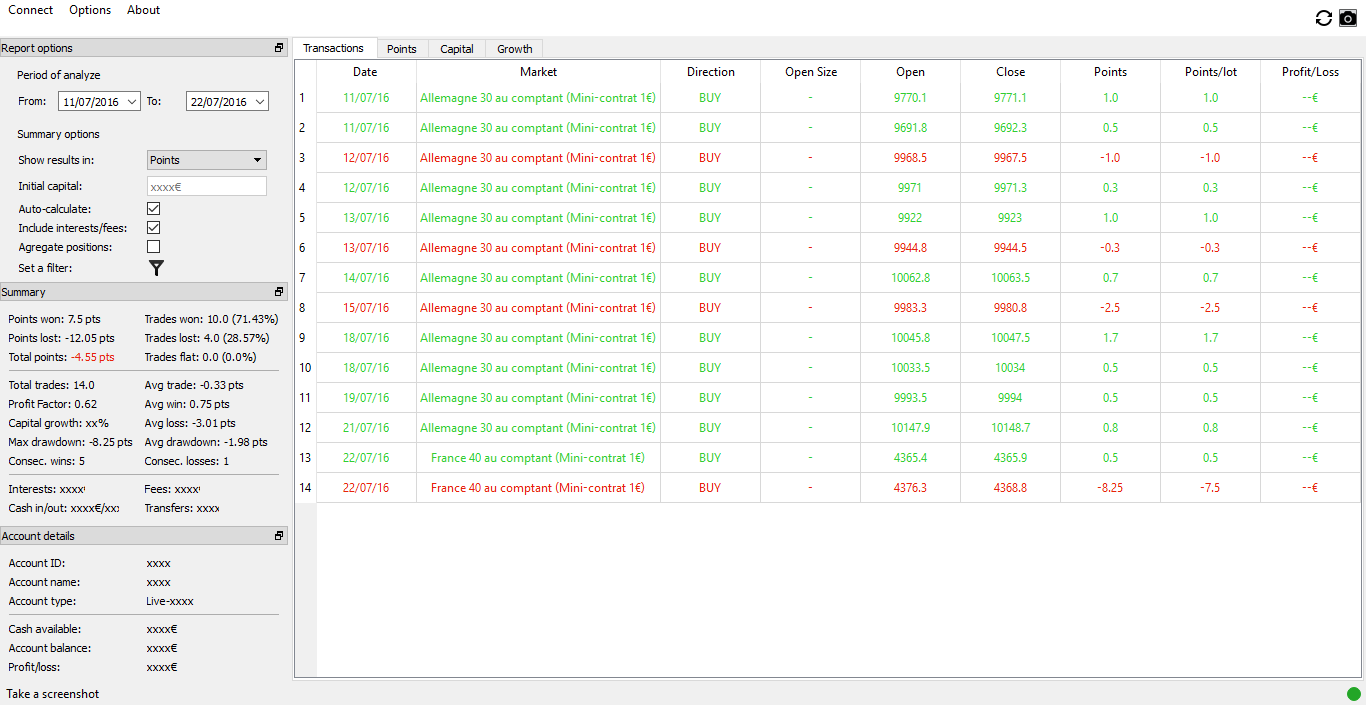Switch to the Capital tab

click(x=457, y=49)
